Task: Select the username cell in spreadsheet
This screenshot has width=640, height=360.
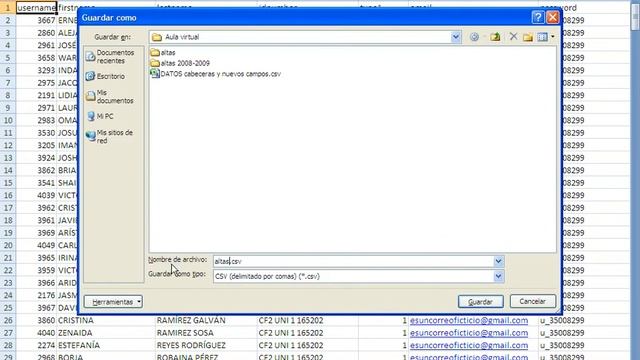Action: point(36,8)
